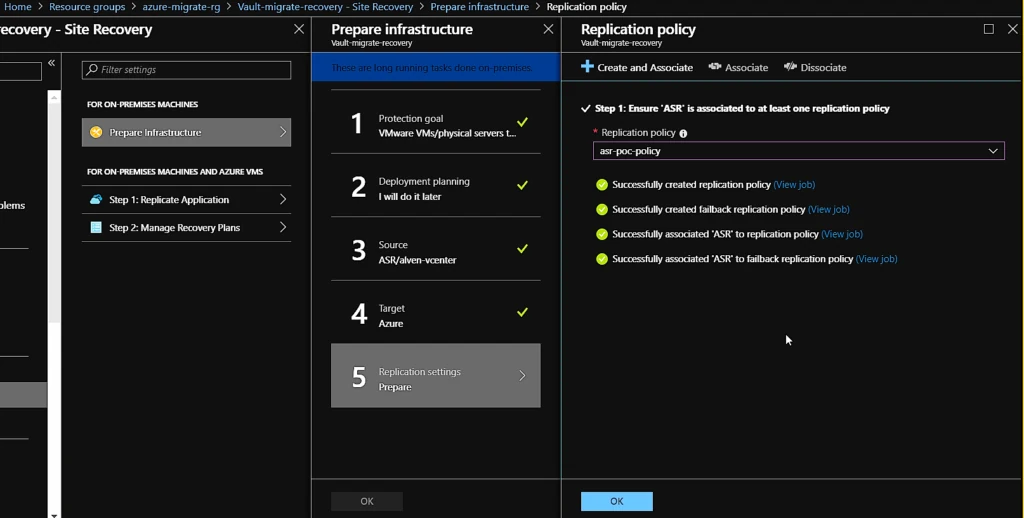Screen dimensions: 1024x518
Task: Click OK button in Prepare infrastructure blade
Action: (367, 501)
